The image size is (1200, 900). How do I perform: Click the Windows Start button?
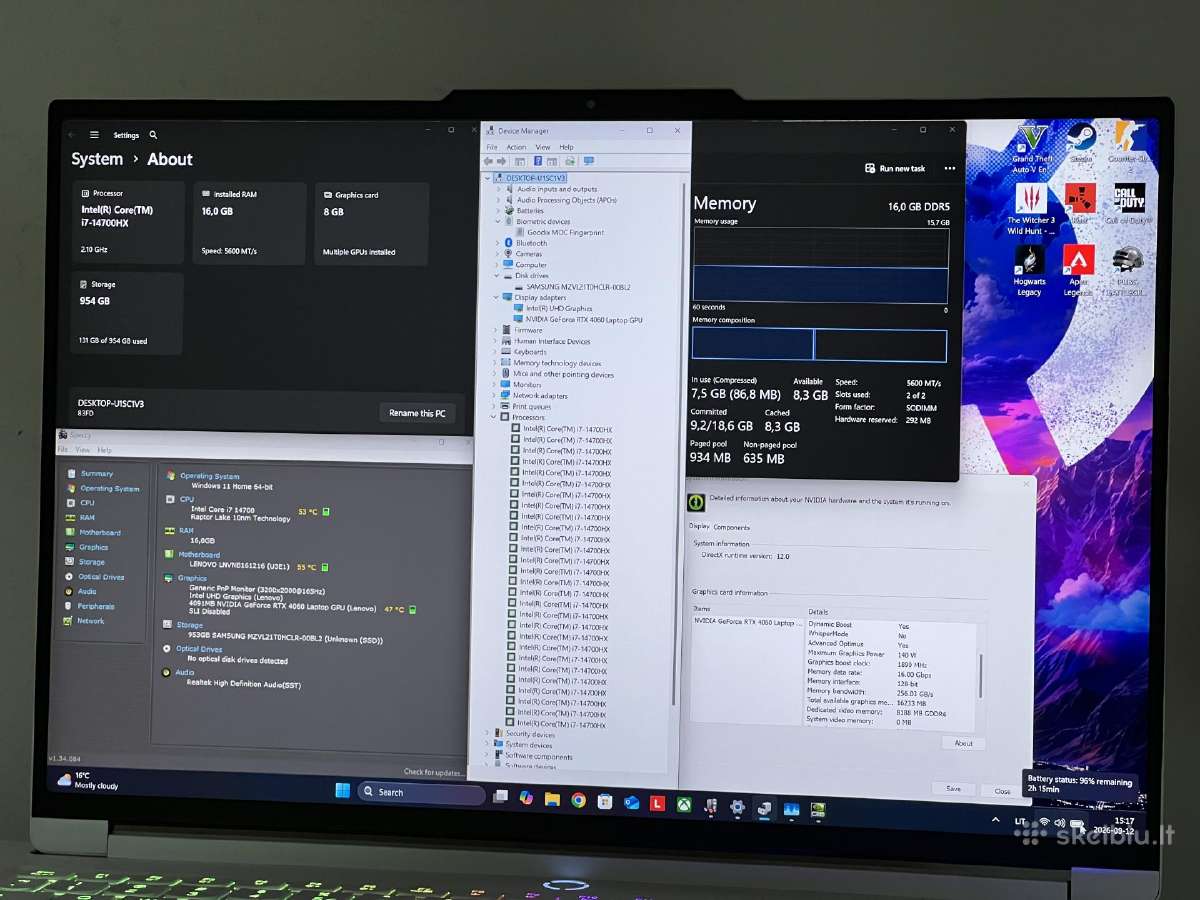pos(342,791)
